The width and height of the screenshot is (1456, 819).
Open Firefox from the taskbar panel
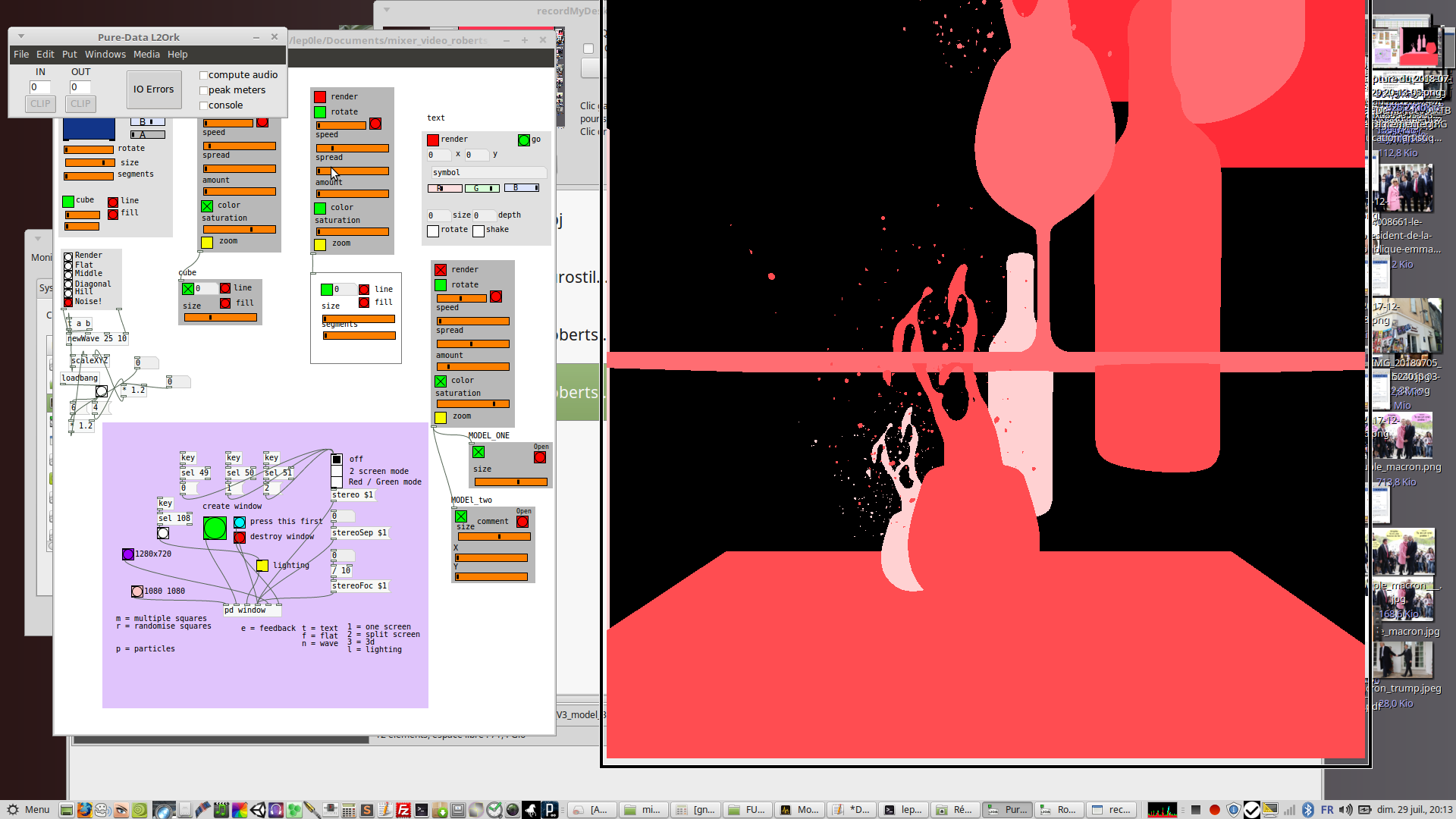pos(84,810)
